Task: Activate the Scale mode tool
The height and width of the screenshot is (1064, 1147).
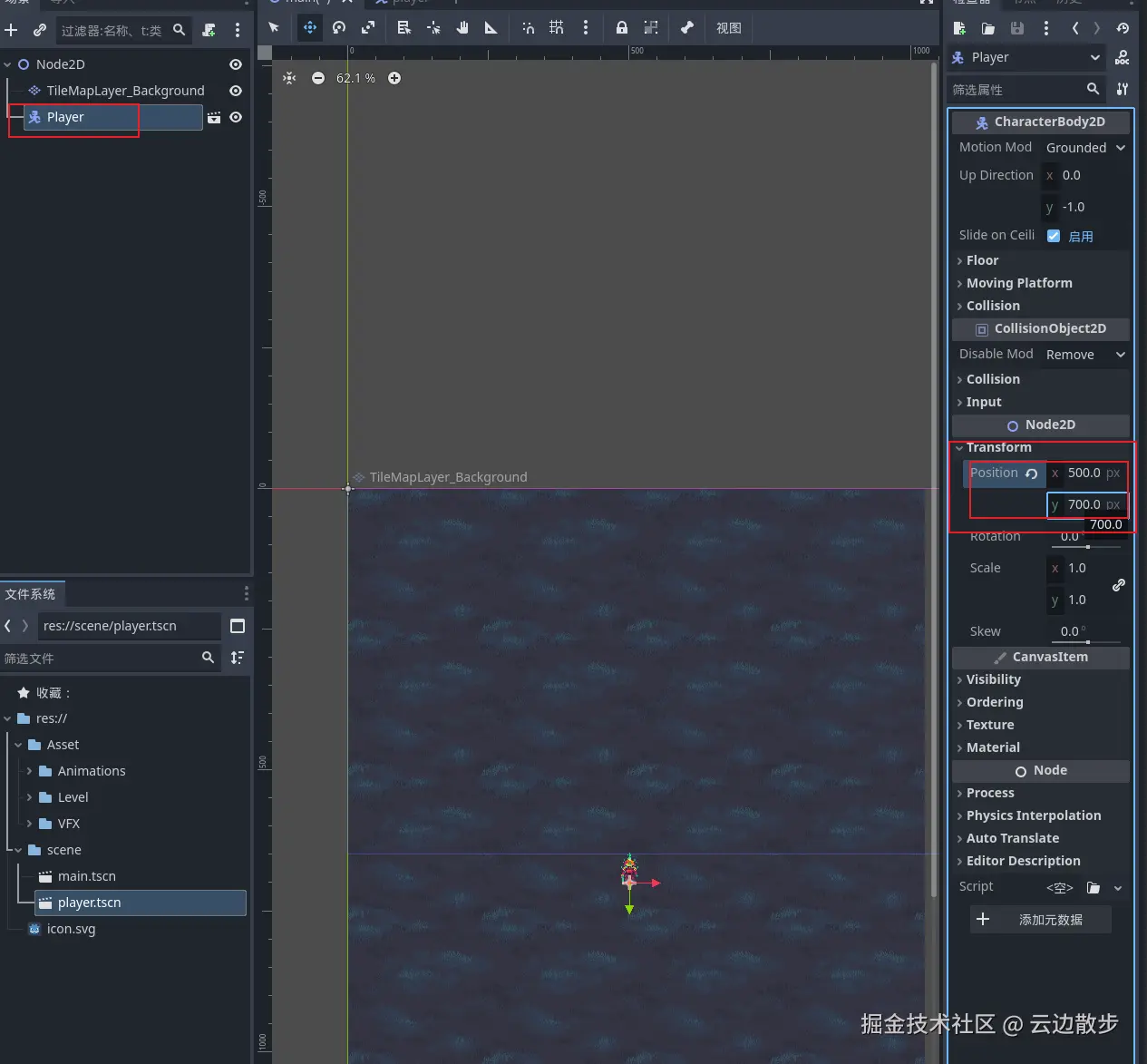Action: click(x=368, y=27)
